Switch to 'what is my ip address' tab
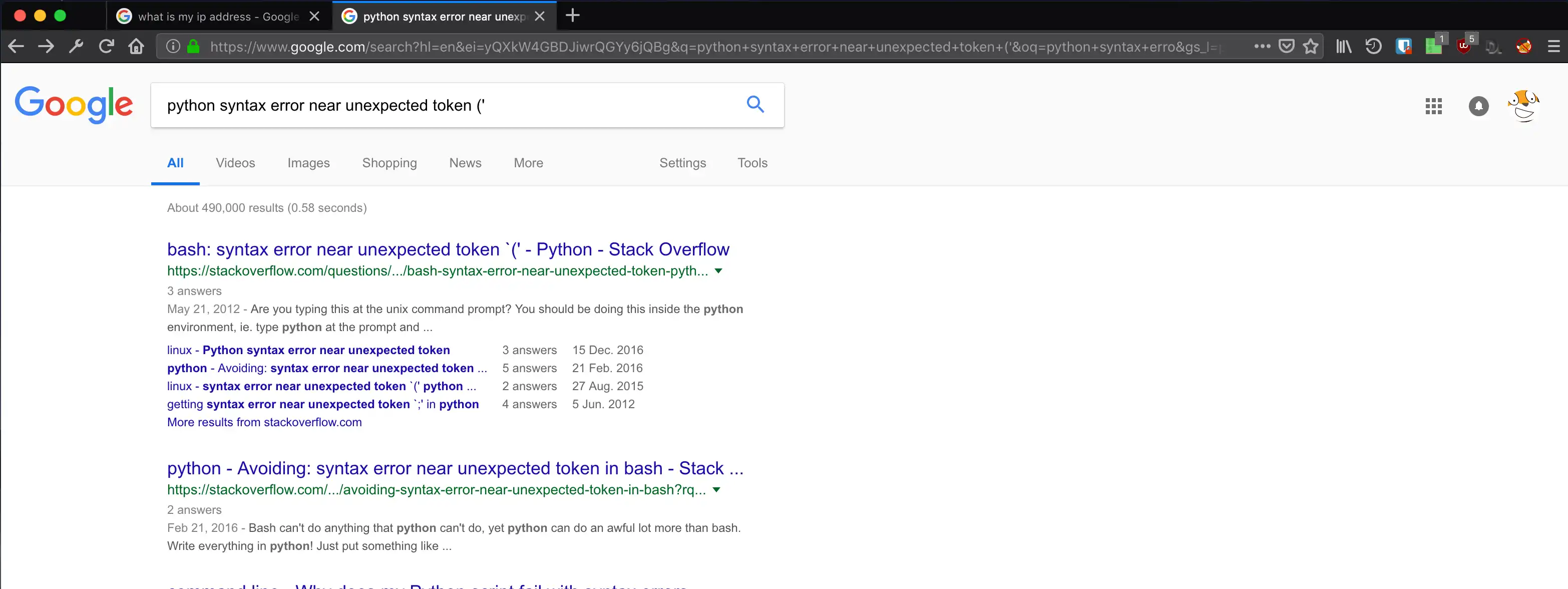1568x589 pixels. click(218, 17)
